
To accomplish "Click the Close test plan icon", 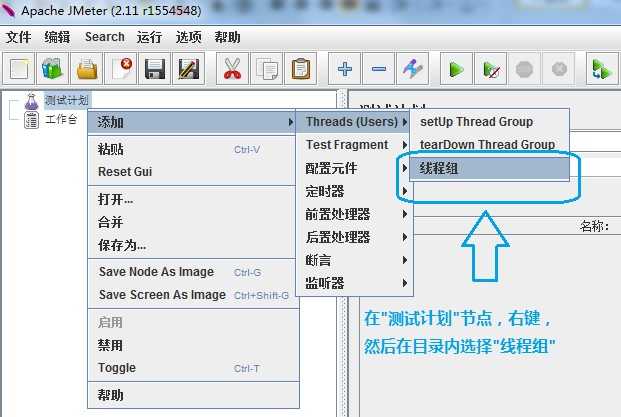I will click(x=120, y=69).
